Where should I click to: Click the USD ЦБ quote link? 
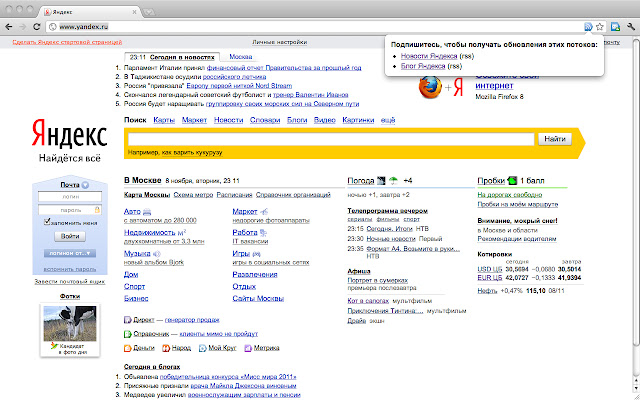tap(489, 269)
